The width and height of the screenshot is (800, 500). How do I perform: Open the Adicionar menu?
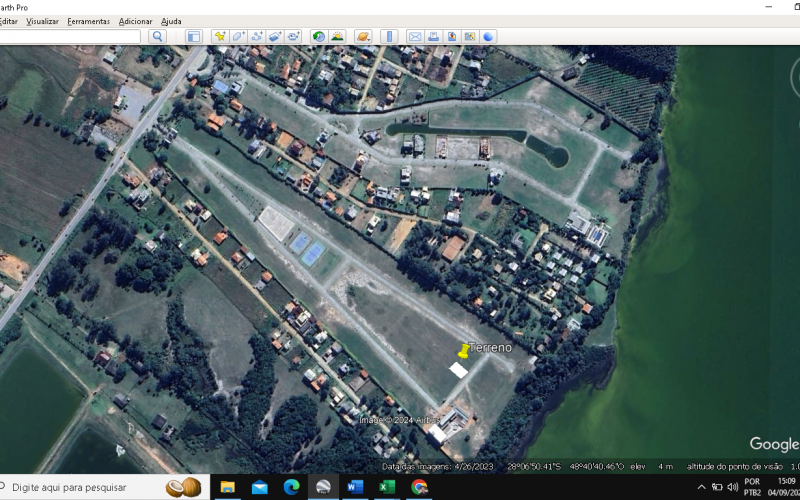point(135,21)
